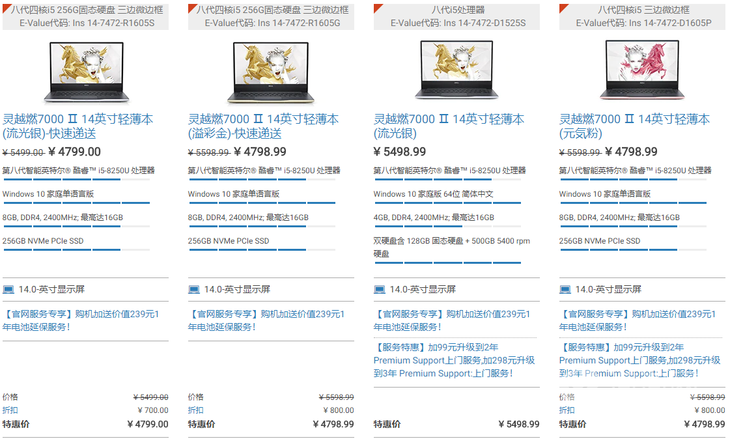
Task: Click the ¥4798.99 price under 元气粉
Action: [631, 152]
